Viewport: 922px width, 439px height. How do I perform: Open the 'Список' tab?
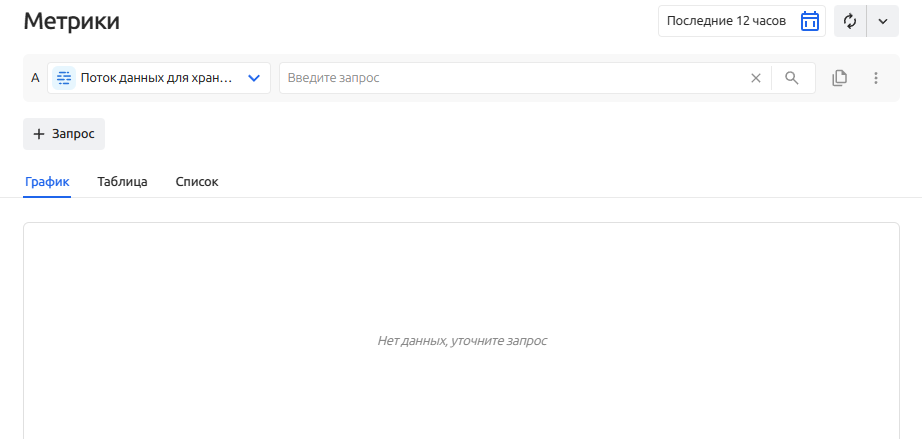click(x=197, y=182)
